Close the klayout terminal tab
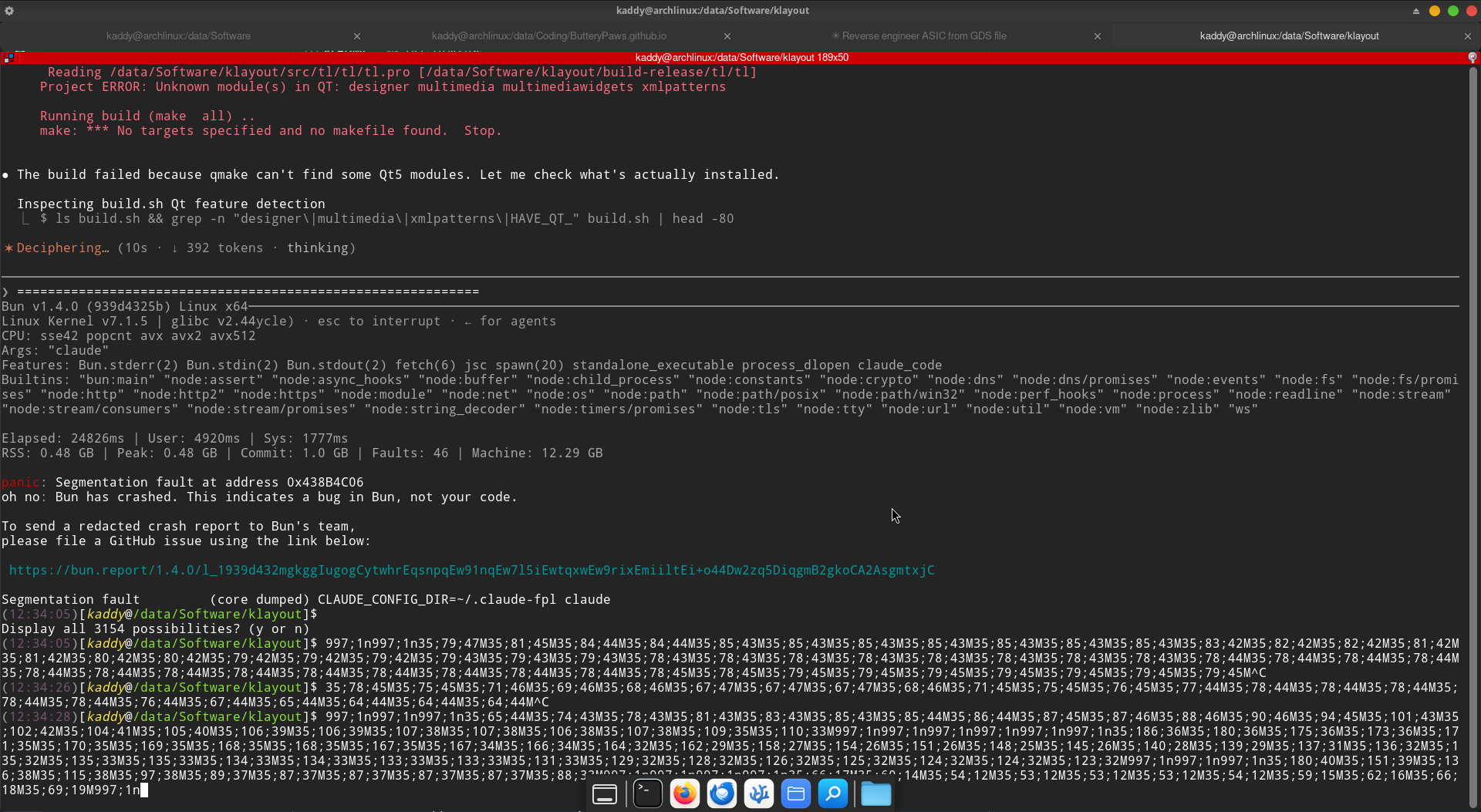The width and height of the screenshot is (1481, 812). [1468, 36]
